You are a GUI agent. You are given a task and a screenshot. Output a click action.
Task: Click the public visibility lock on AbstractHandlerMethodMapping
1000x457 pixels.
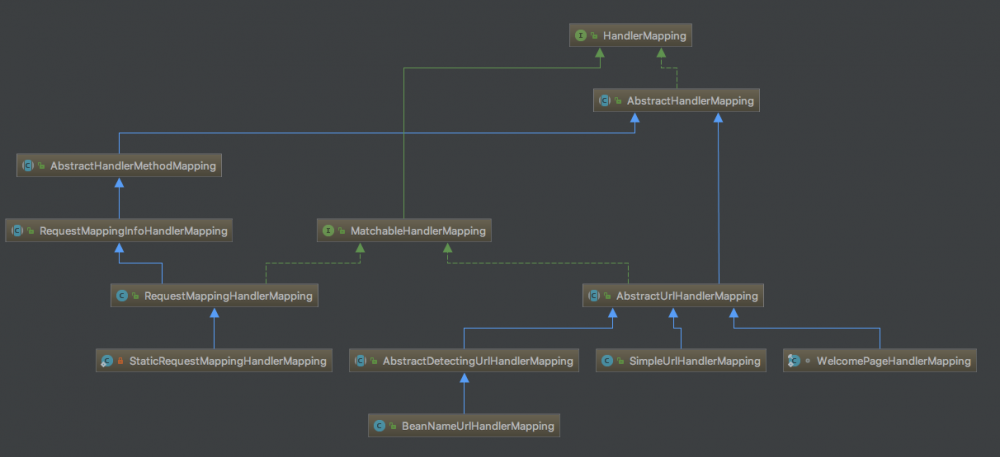tap(41, 166)
